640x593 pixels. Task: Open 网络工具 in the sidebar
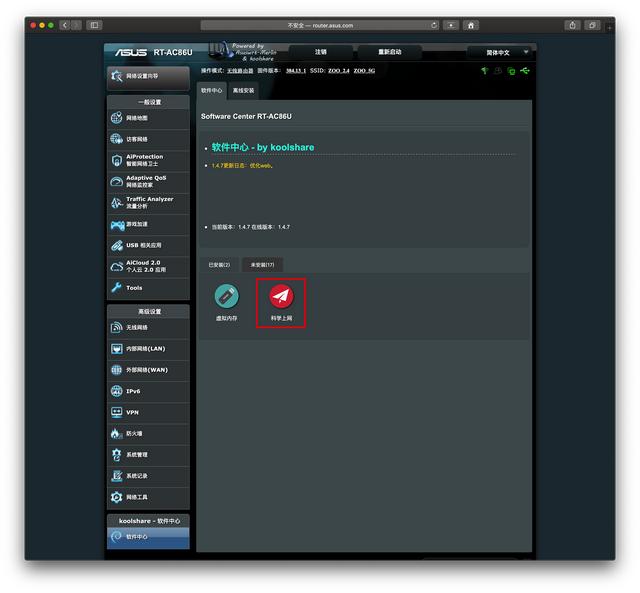tap(149, 497)
